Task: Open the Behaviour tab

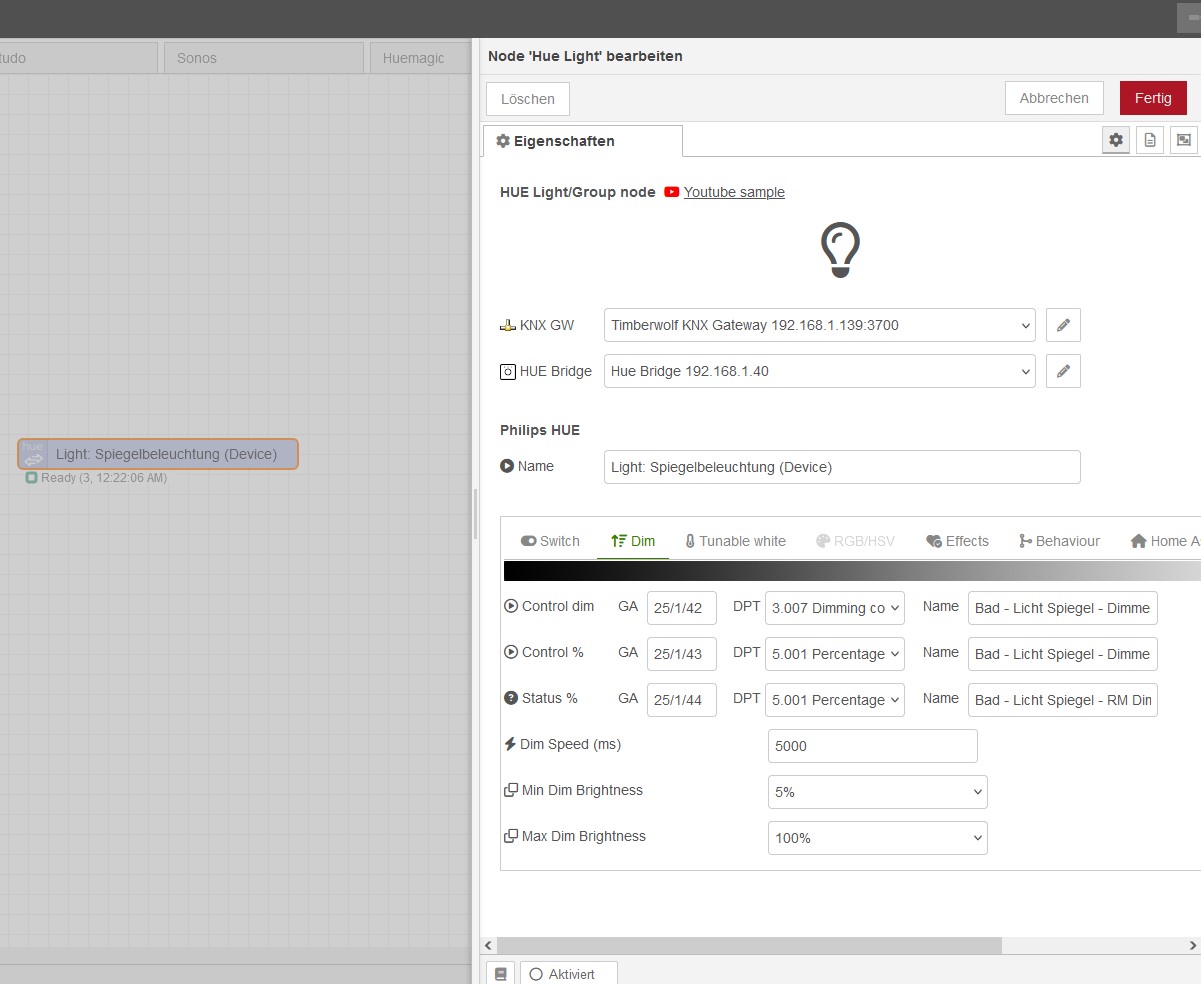Action: [x=1059, y=541]
